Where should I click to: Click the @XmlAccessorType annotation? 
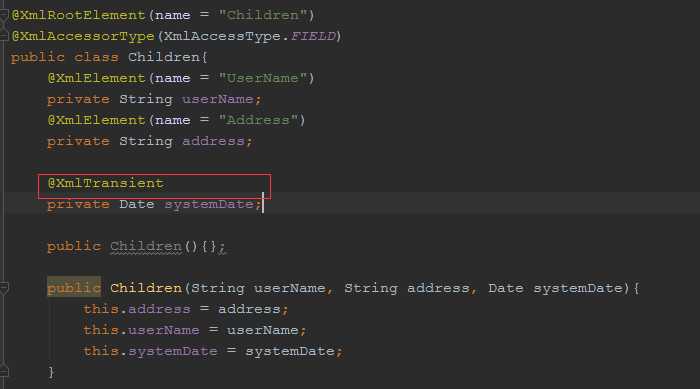(x=83, y=36)
